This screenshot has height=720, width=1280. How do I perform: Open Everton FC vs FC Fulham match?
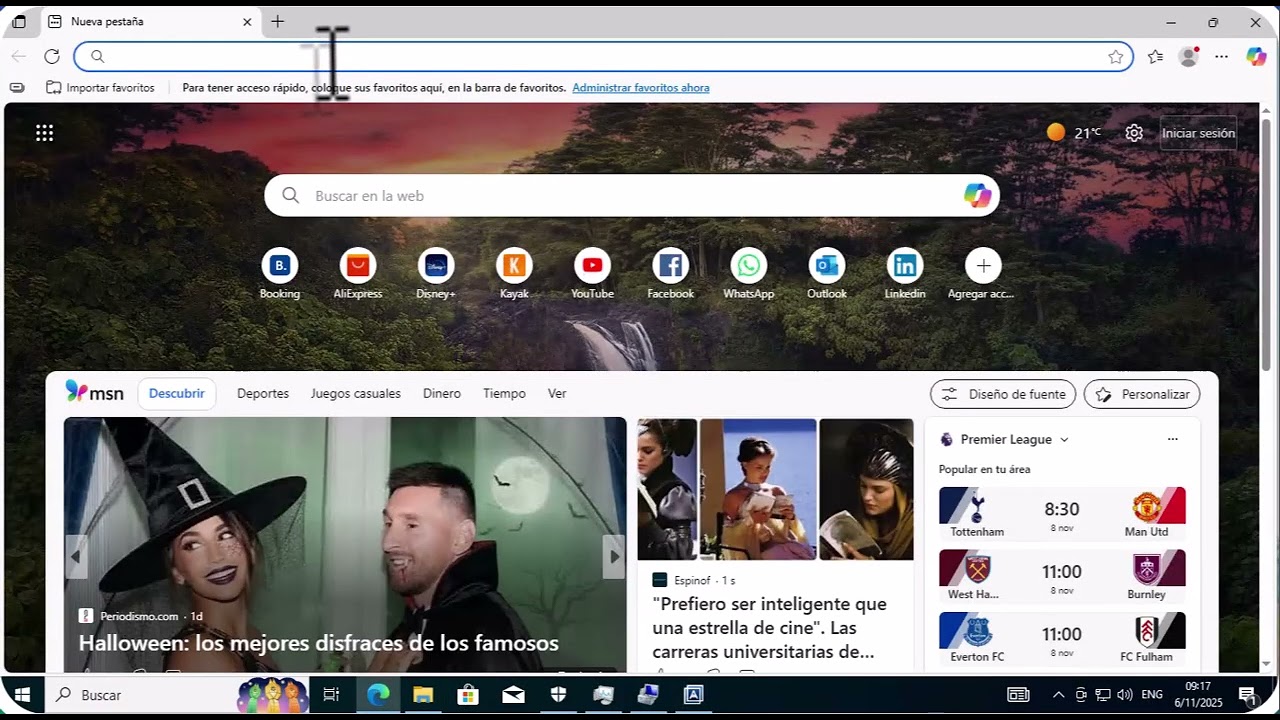click(x=1062, y=638)
